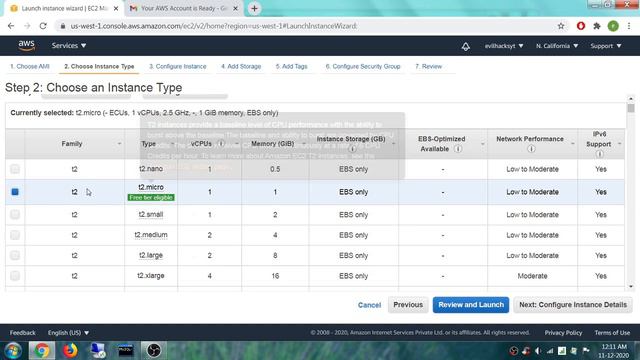Select the t2.small instance checkbox
The height and width of the screenshot is (360, 640).
tap(15, 214)
